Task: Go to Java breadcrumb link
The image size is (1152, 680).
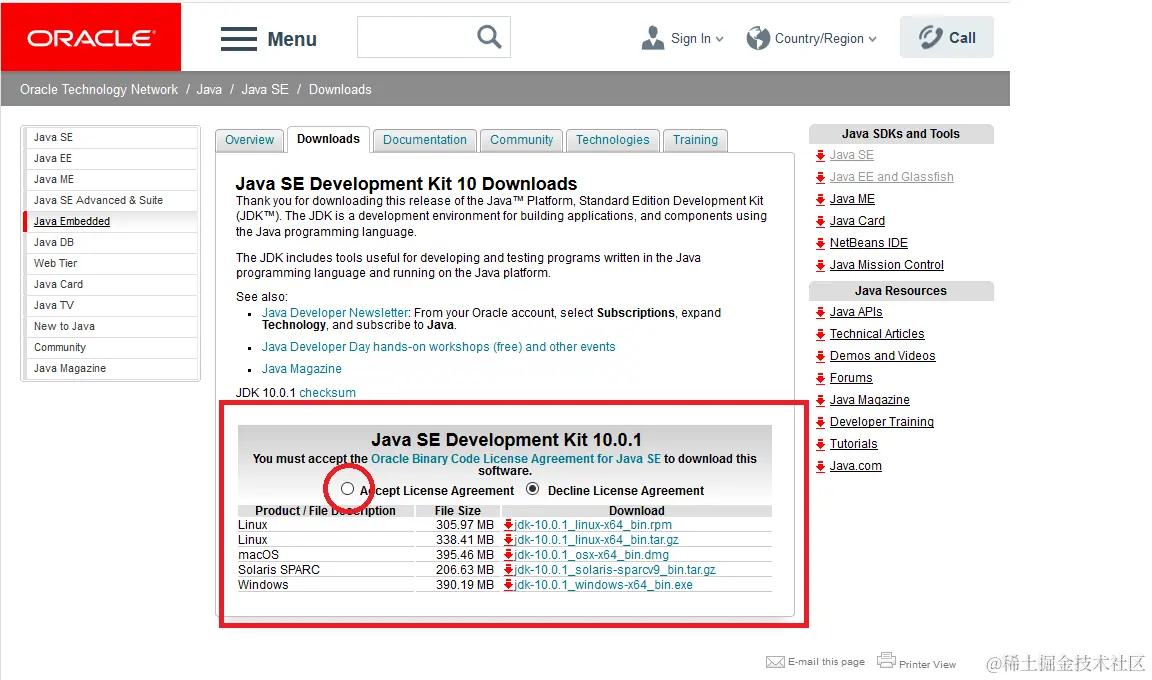Action: click(209, 90)
